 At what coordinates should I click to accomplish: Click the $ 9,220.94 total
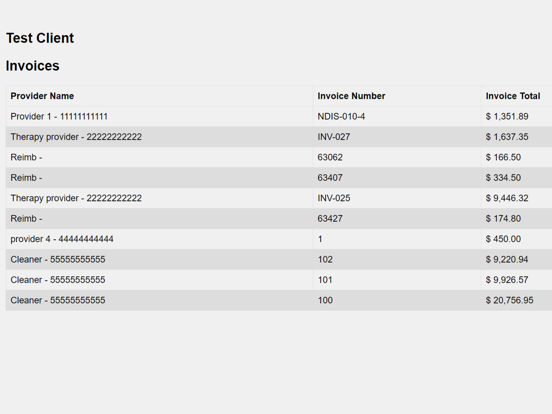(507, 259)
